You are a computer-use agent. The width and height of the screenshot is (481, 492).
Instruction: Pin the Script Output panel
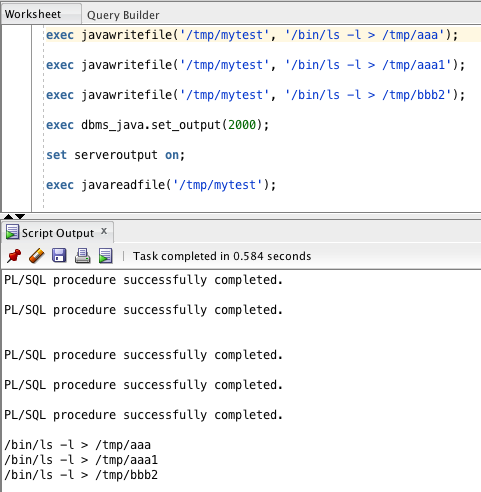point(14,256)
